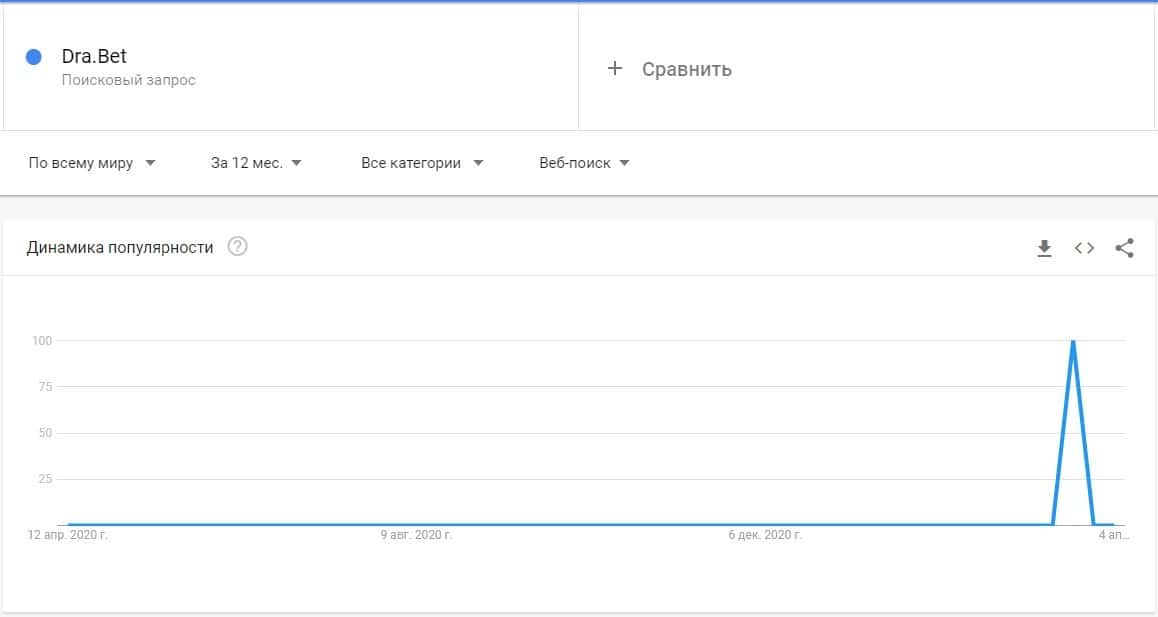Click the 9 авг. 2020 г. date label

[x=416, y=536]
